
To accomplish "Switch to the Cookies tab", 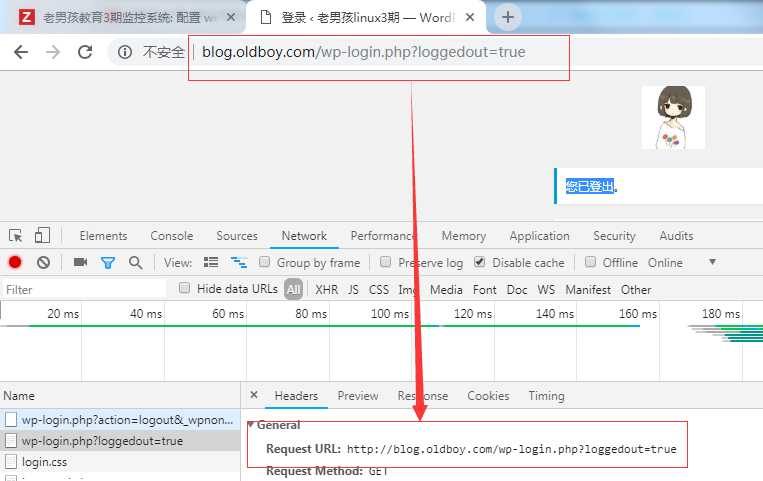I will [x=488, y=396].
